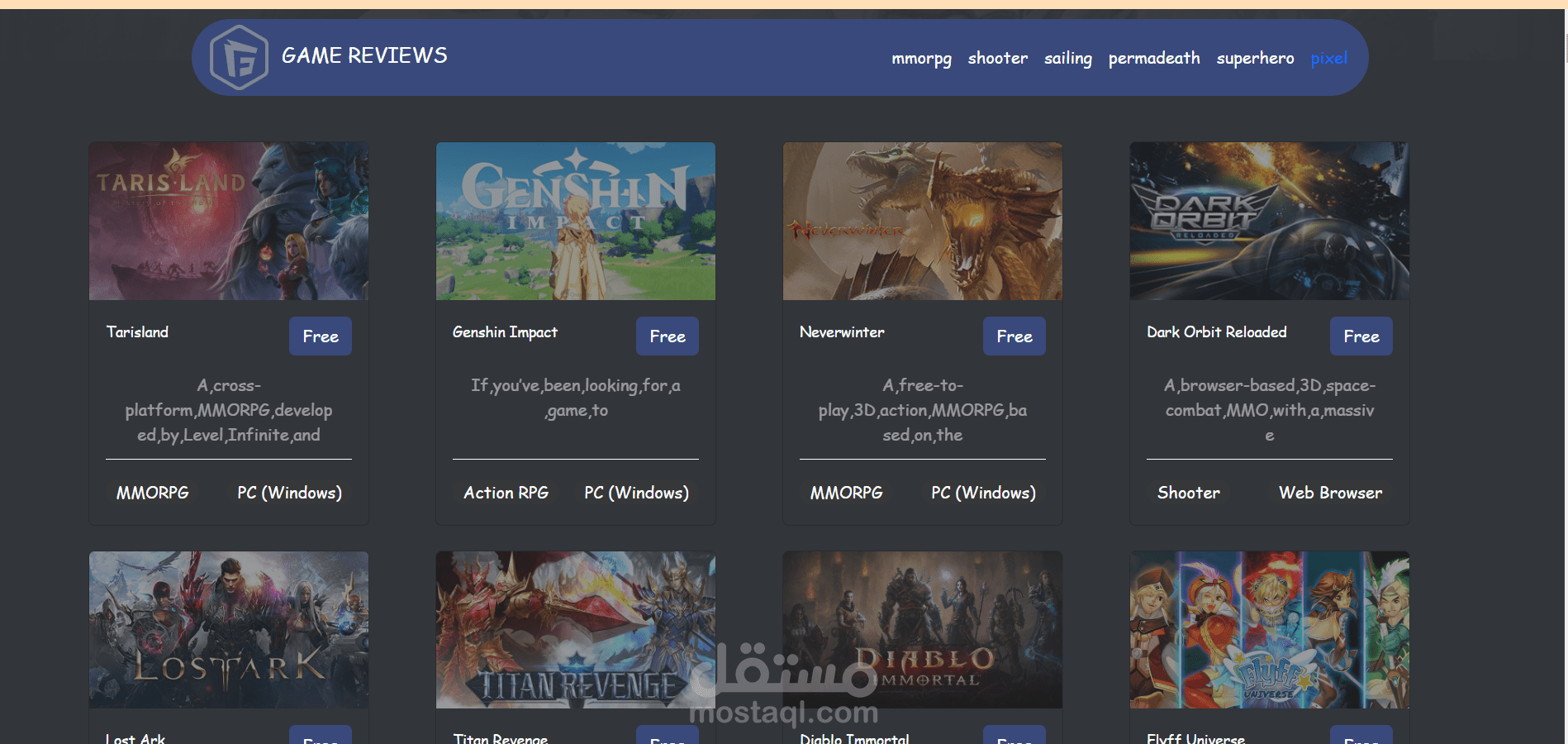The width and height of the screenshot is (1568, 744).
Task: Click PC (Windows) tag on Neverwinter
Action: 984,493
